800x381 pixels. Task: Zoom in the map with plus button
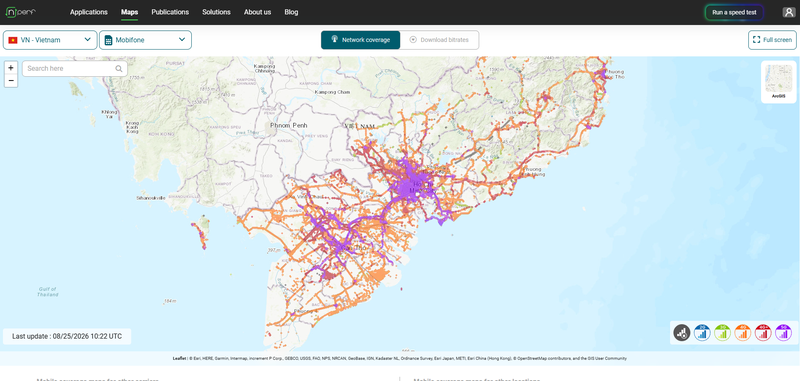pos(11,68)
